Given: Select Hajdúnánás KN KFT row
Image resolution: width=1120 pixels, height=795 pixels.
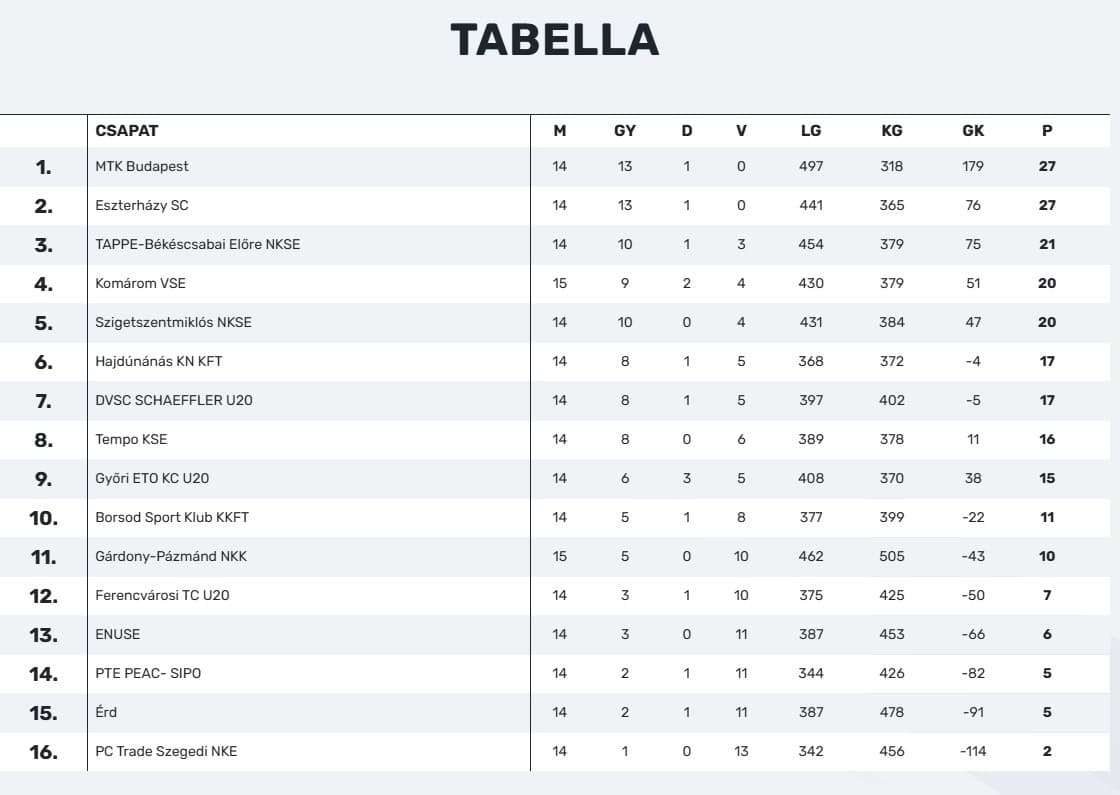Looking at the screenshot, I should coord(159,361).
